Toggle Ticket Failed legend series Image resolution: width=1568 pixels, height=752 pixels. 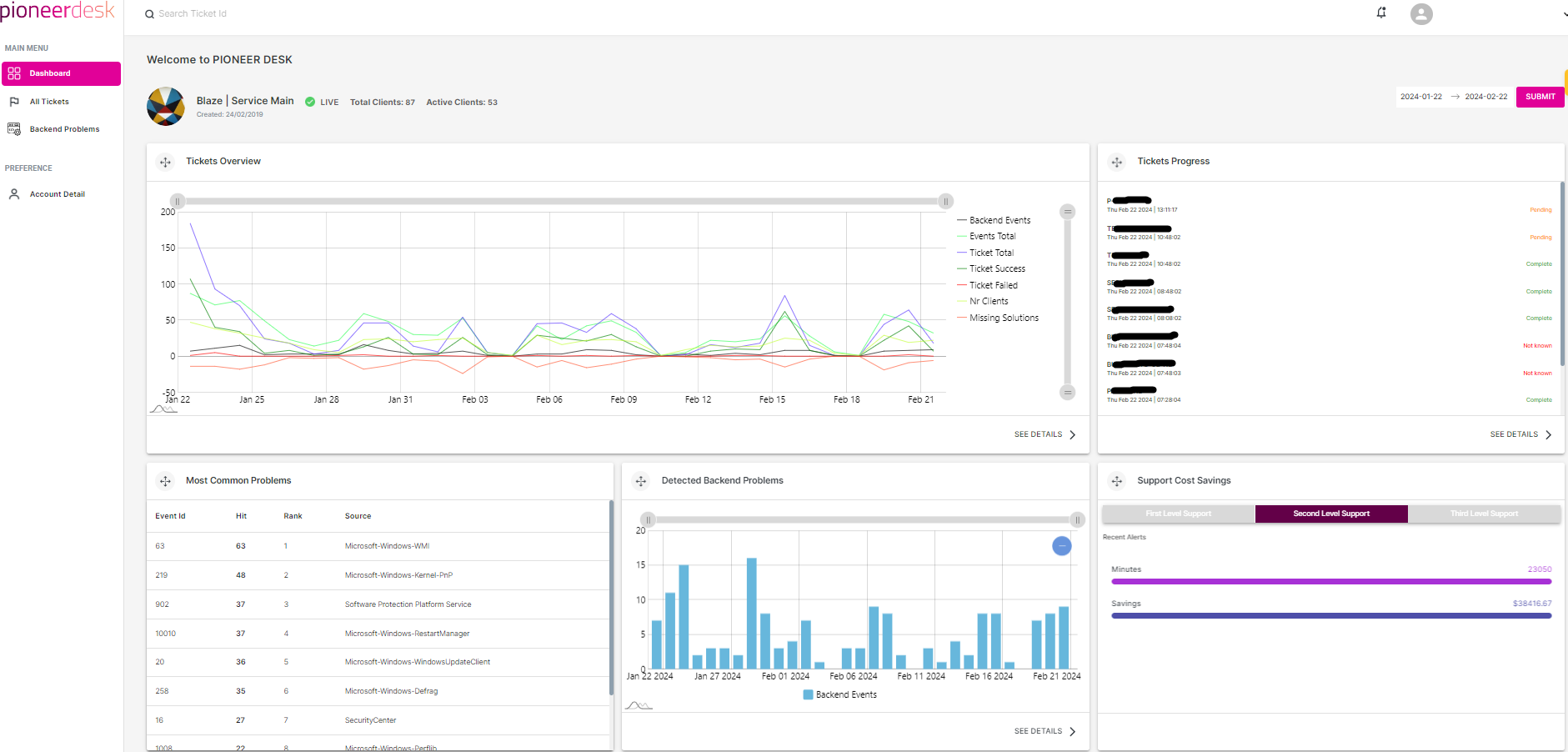click(x=987, y=285)
